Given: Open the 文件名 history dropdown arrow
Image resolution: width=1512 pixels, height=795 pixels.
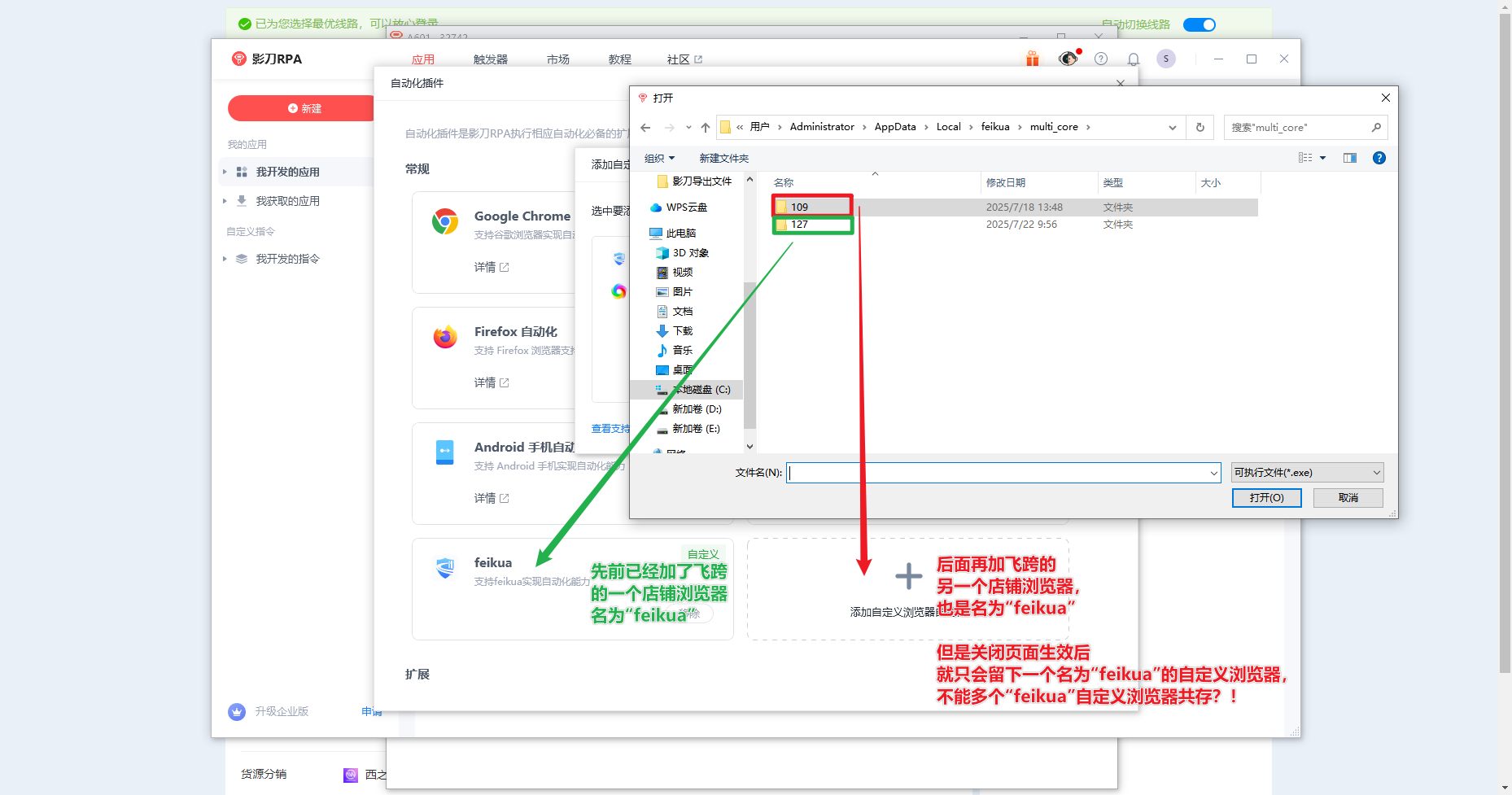Looking at the screenshot, I should pos(1213,473).
